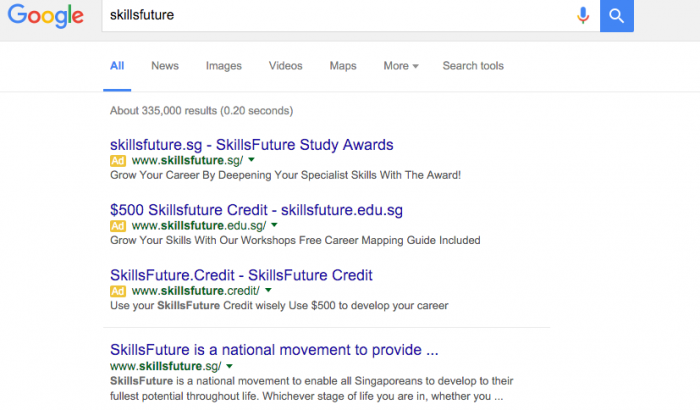This screenshot has height=410, width=700.
Task: Open arrow menu next to www.skillsfuture.edu.sg
Action: coord(274,226)
